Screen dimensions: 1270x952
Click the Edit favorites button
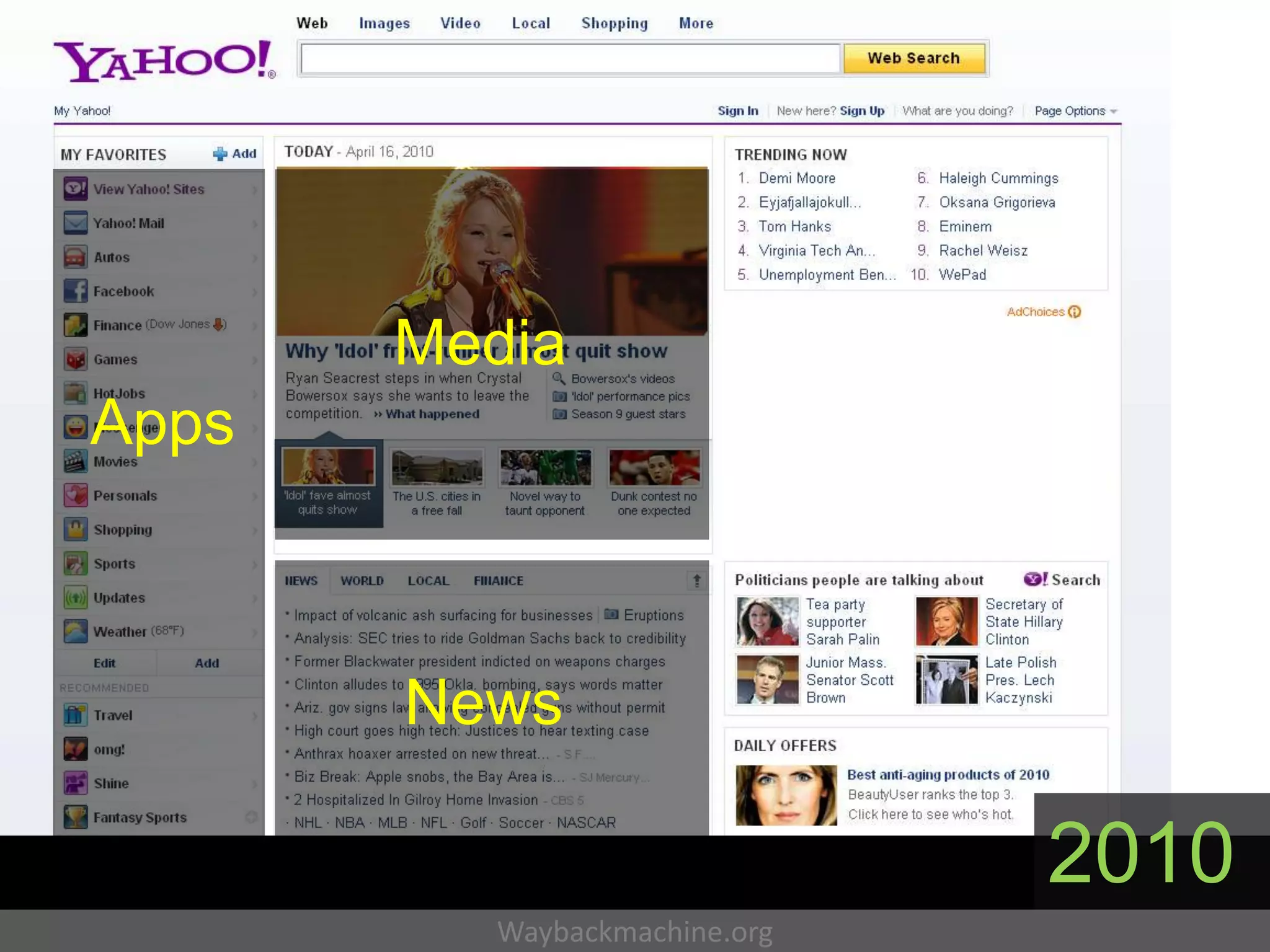coord(104,663)
